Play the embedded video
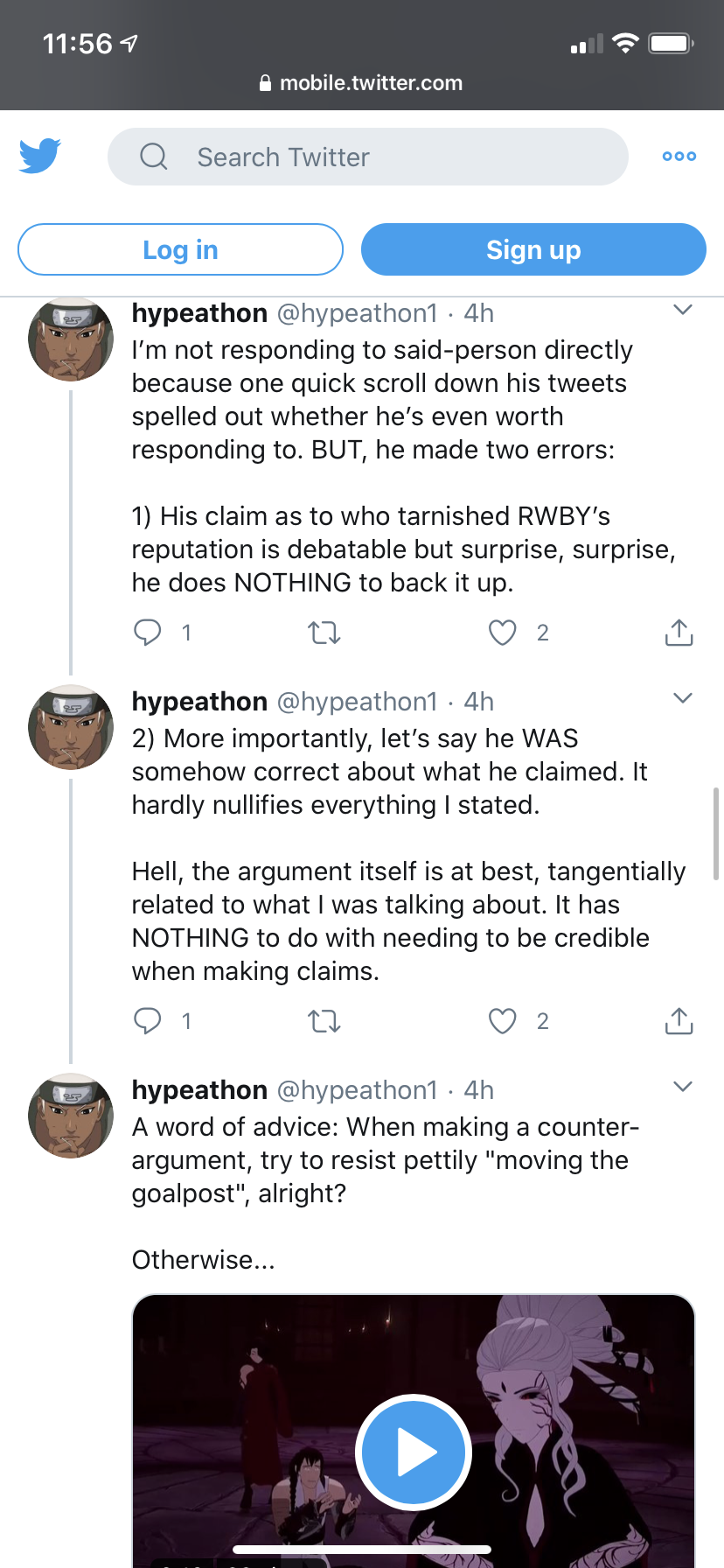Viewport: 724px width, 1568px height. click(414, 1452)
